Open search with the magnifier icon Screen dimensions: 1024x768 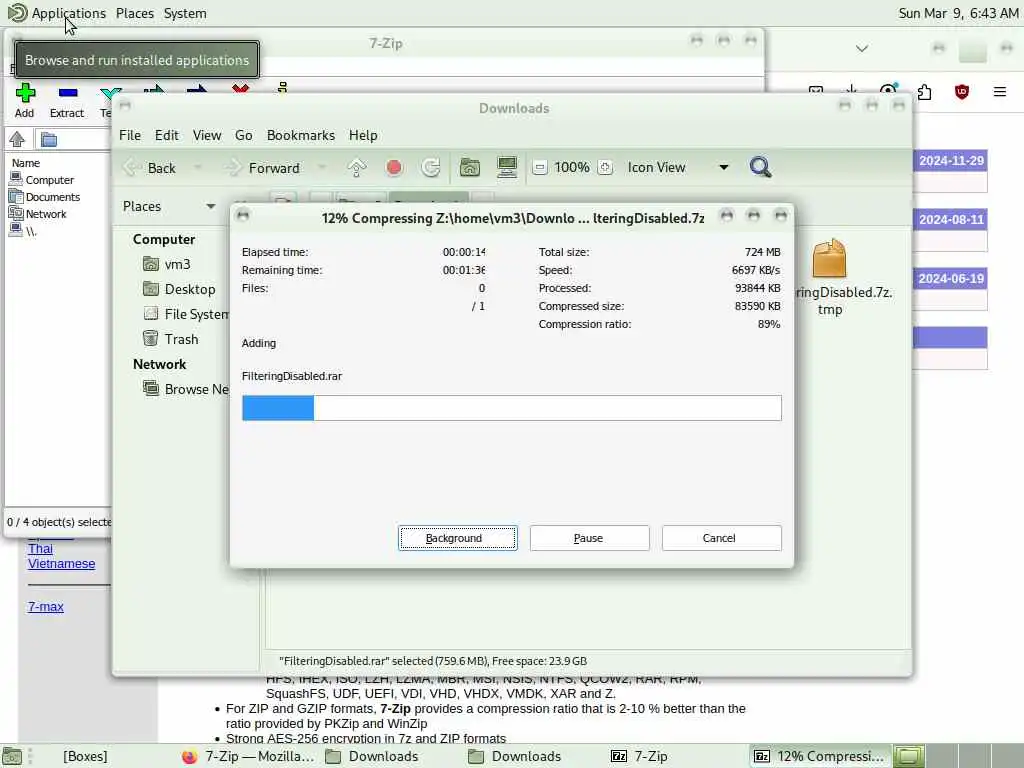(x=760, y=167)
